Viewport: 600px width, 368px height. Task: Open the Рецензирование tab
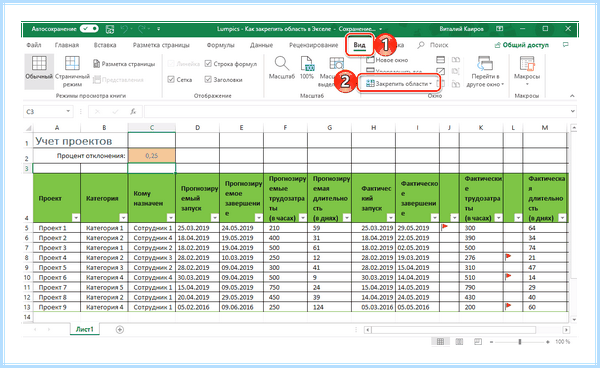click(x=313, y=45)
